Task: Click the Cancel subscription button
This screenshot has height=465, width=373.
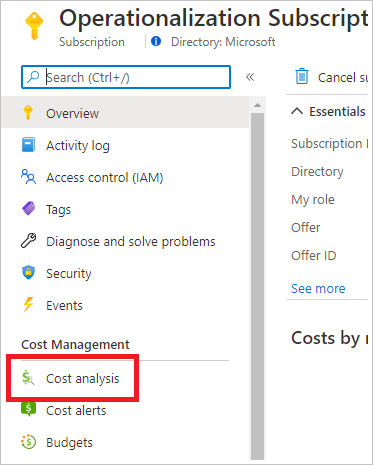Action: (x=331, y=77)
